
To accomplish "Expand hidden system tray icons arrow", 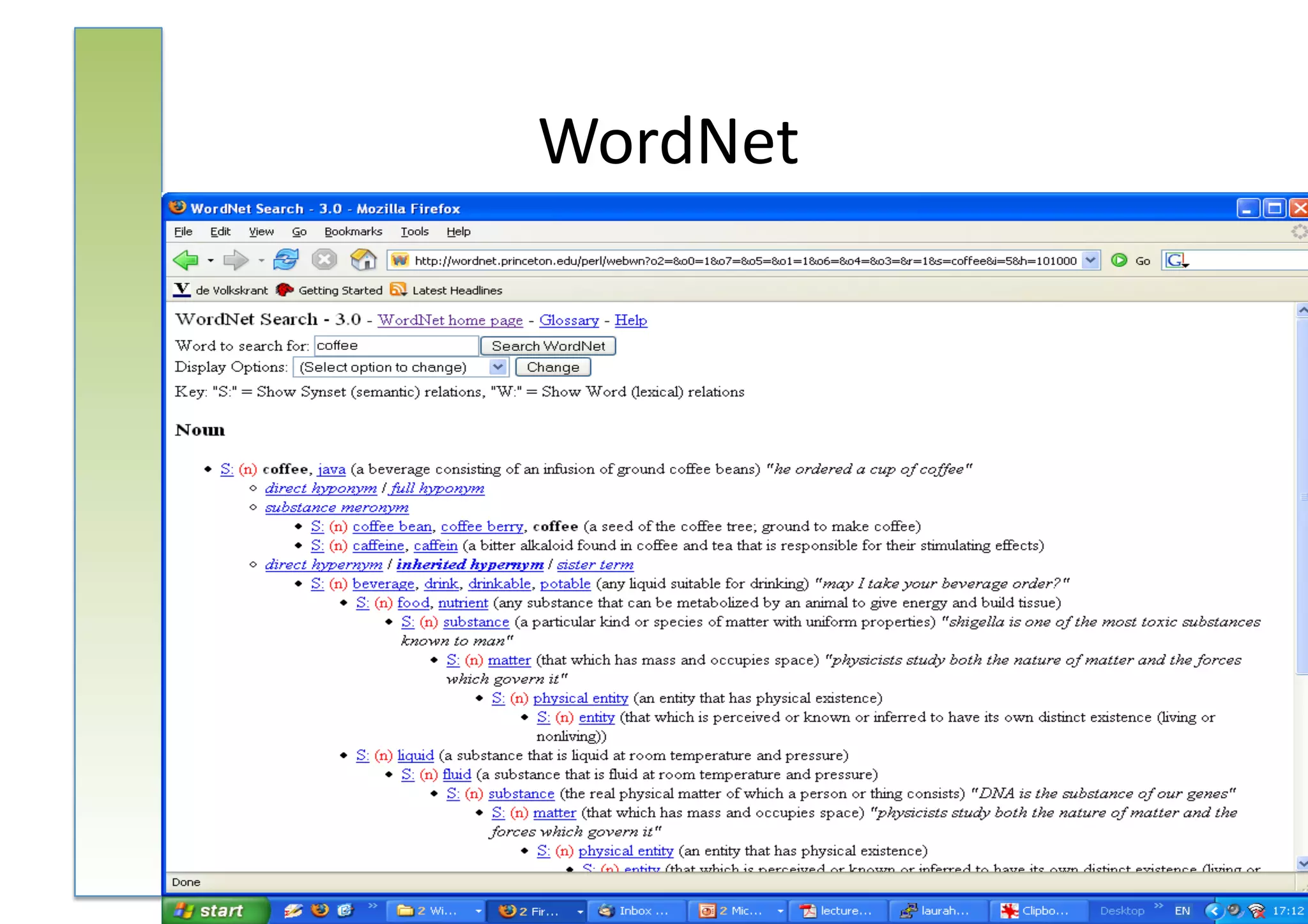I will [1214, 911].
